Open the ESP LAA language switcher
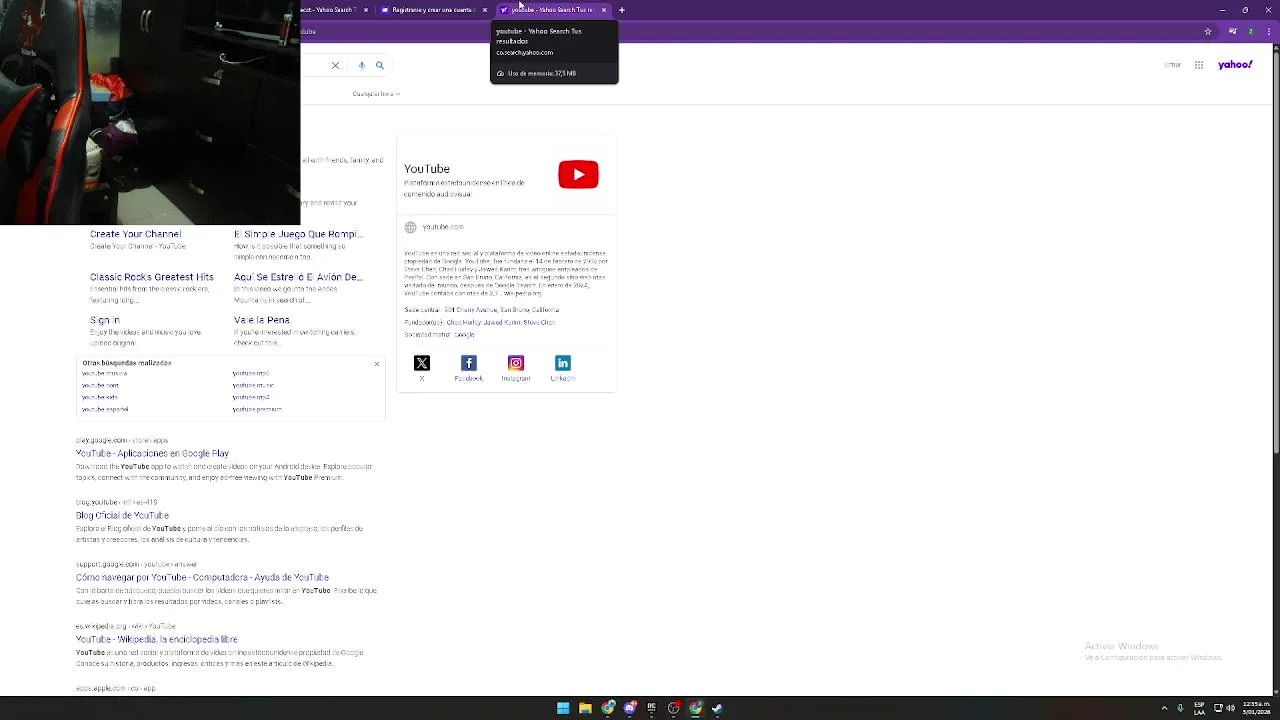 (x=1199, y=708)
